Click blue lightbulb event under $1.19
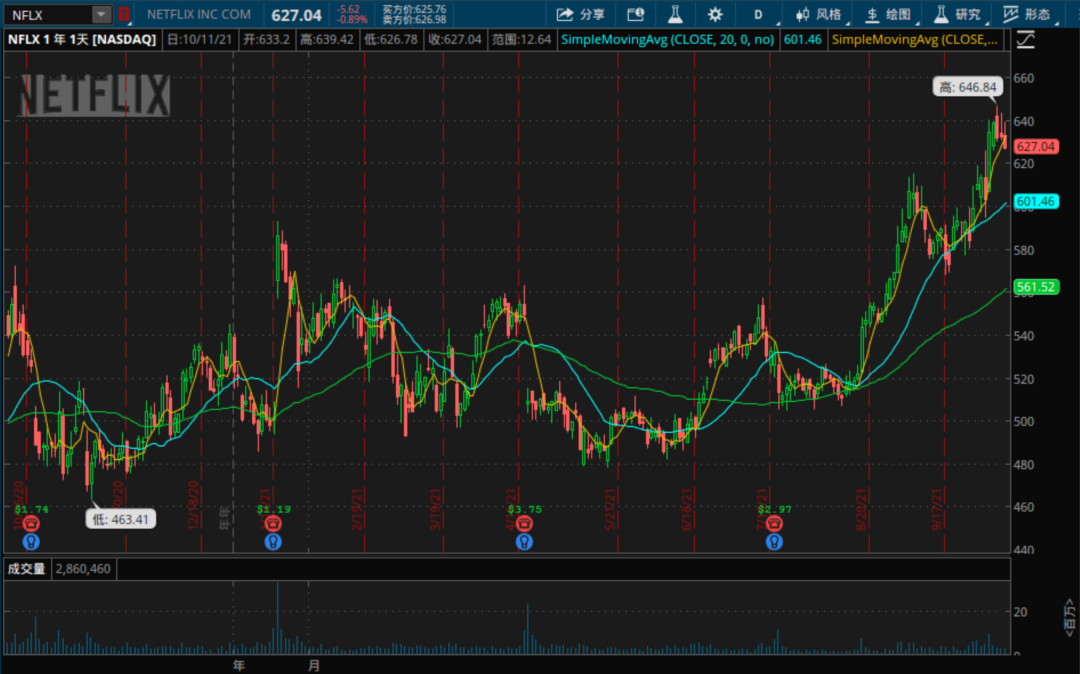 (x=273, y=541)
